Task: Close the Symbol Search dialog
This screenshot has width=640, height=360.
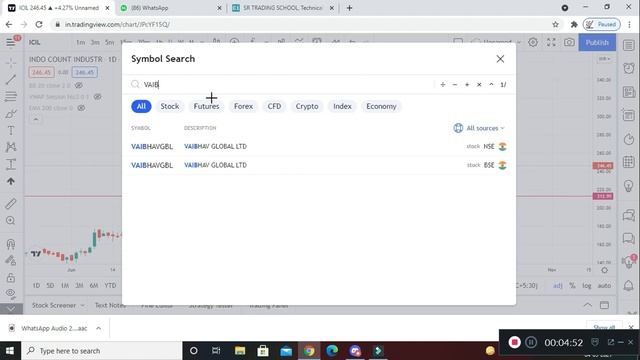Action: coord(500,59)
